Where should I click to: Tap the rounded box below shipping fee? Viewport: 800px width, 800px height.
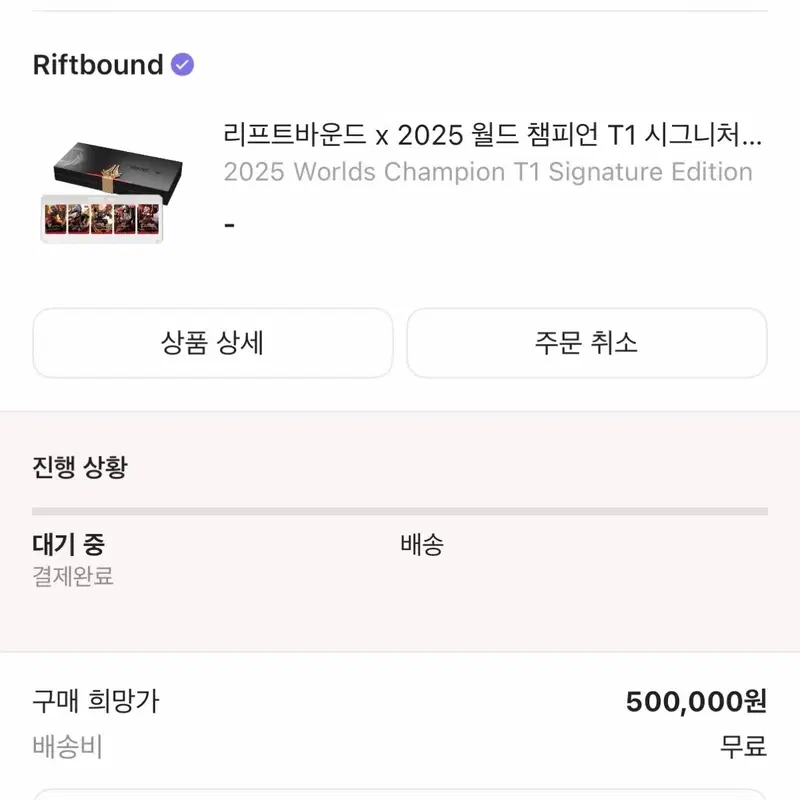coord(400,794)
